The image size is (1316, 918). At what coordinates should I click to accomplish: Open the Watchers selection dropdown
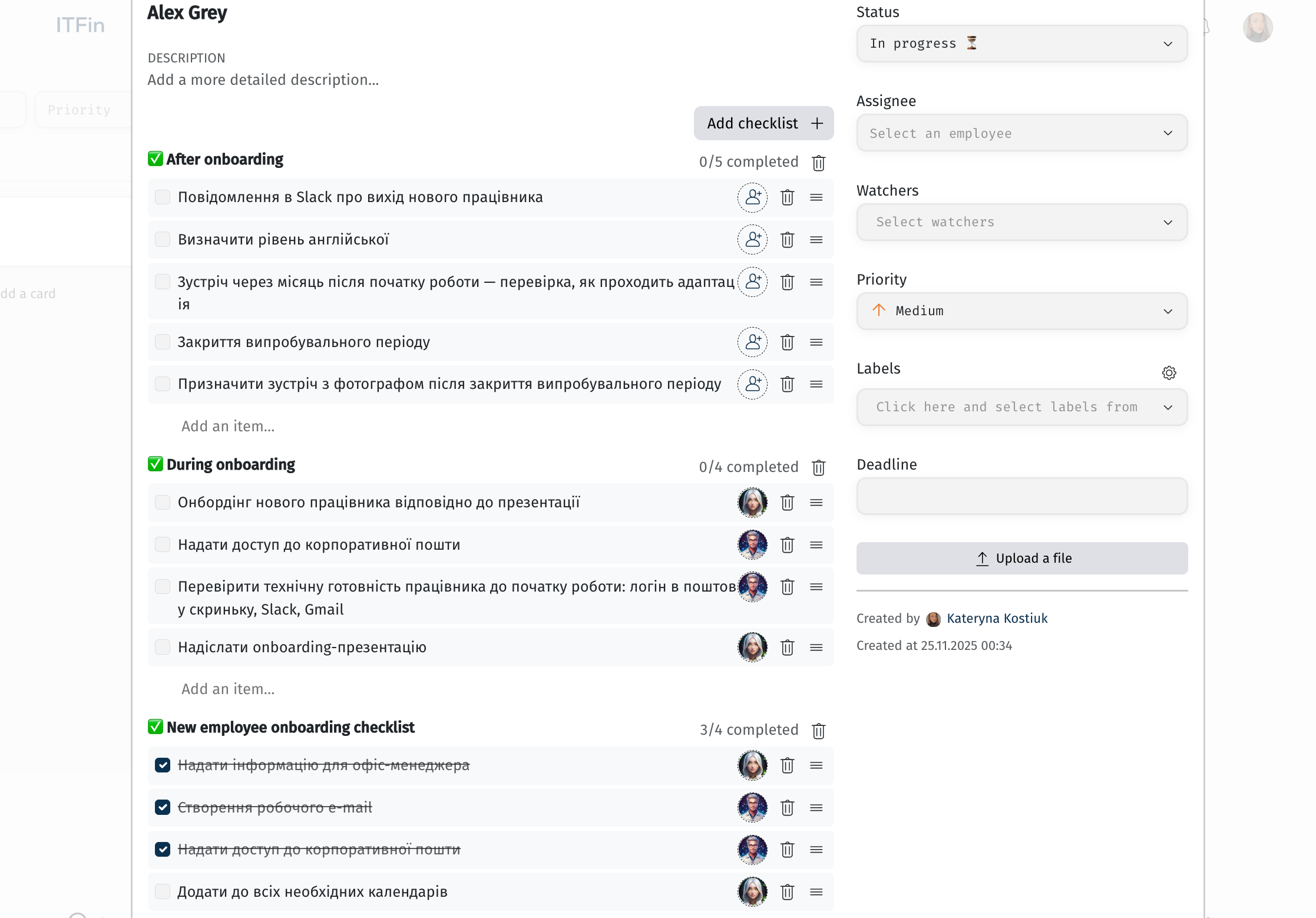tap(1021, 222)
